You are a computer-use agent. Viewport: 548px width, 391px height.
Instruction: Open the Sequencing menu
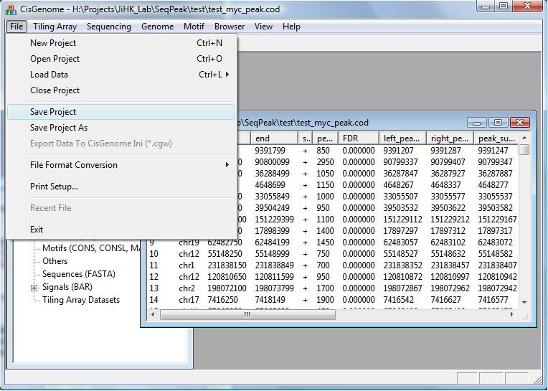[x=109, y=27]
